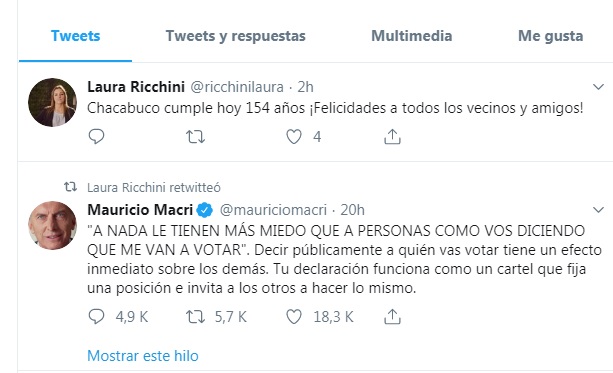Expand options chevron on Mauricio Macri's tweet
This screenshot has height=373, width=613.
pos(599,210)
